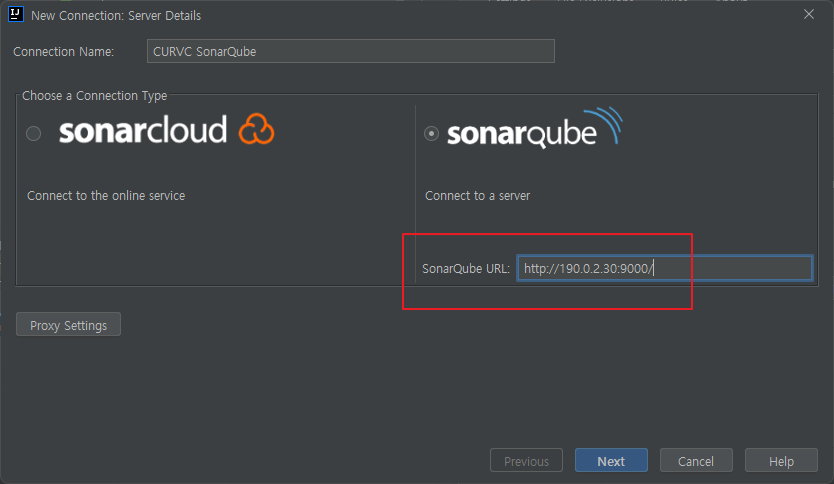Screen dimensions: 834x484
Task: Click the 'Connect to the online service' text
Action: (x=106, y=196)
